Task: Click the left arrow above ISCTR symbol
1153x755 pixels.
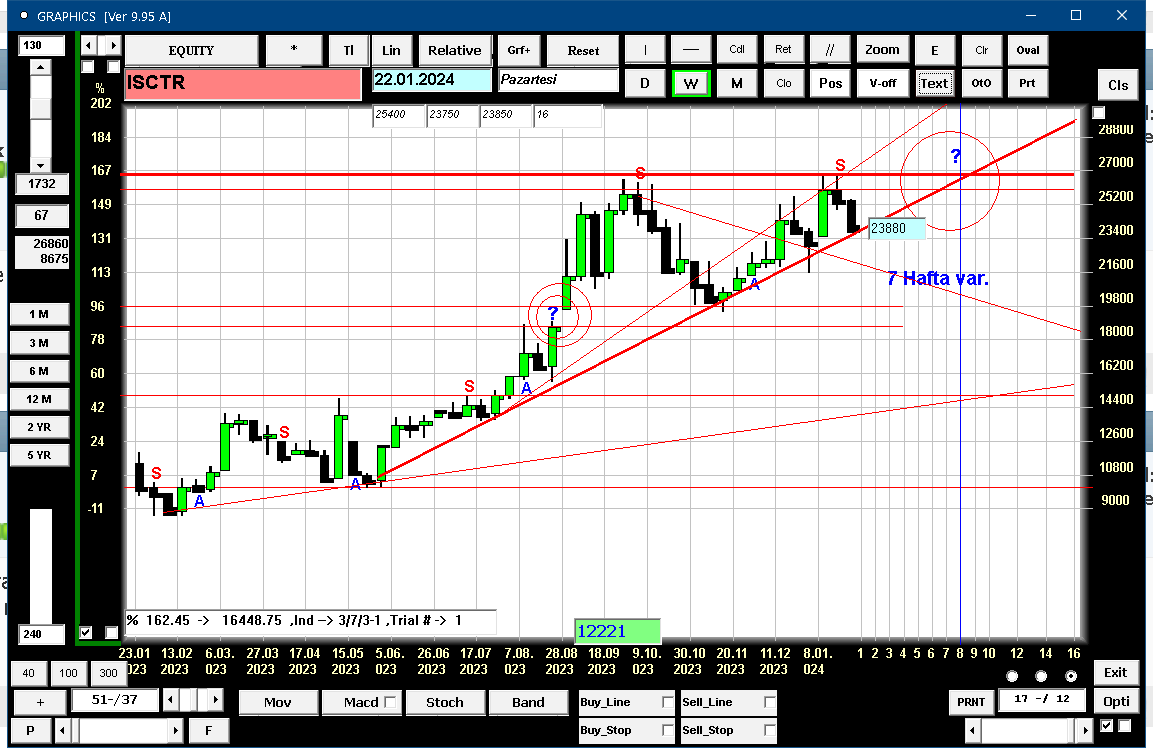Action: pyautogui.click(x=88, y=46)
